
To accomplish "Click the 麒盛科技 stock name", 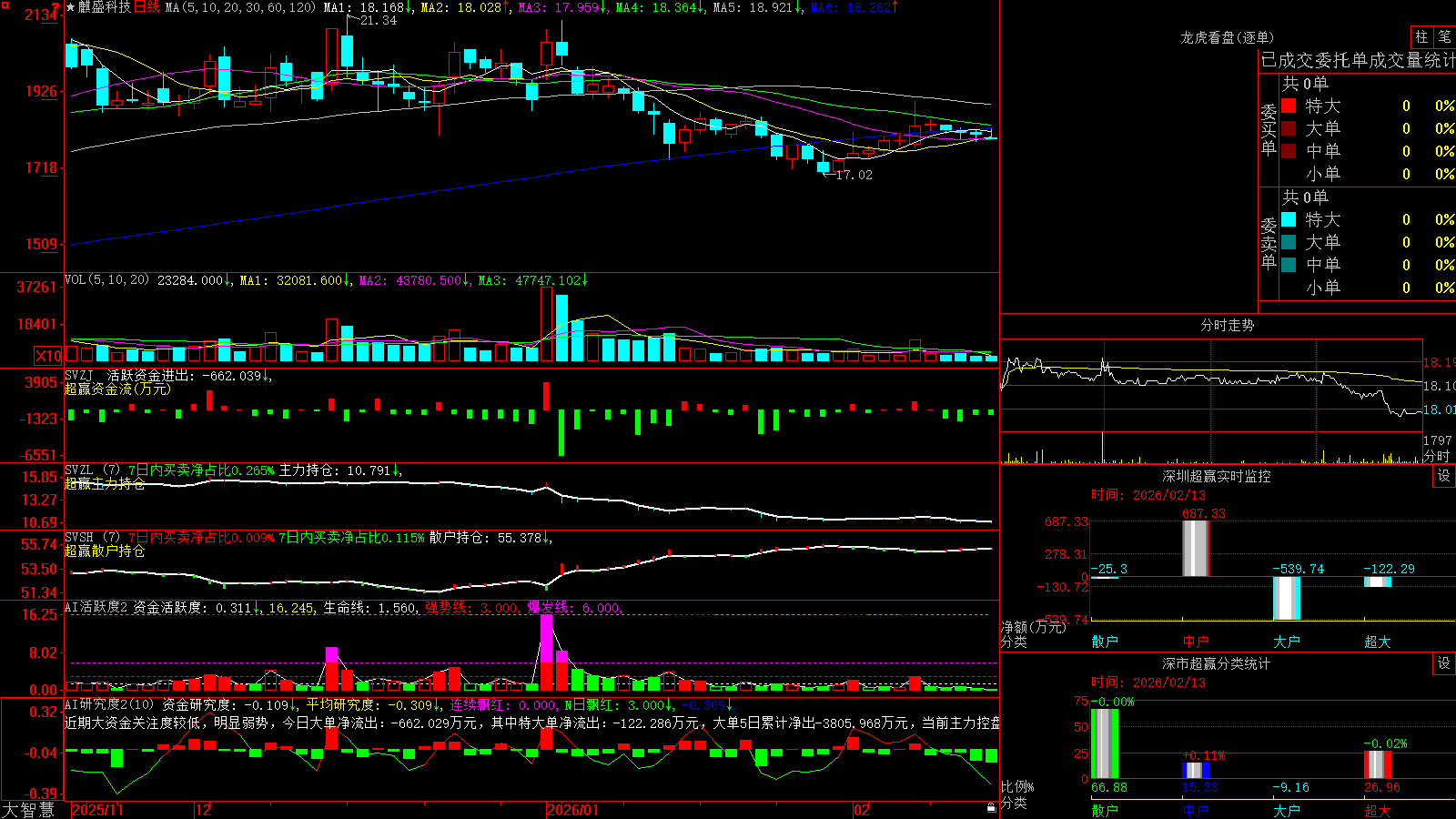I will pos(104,7).
